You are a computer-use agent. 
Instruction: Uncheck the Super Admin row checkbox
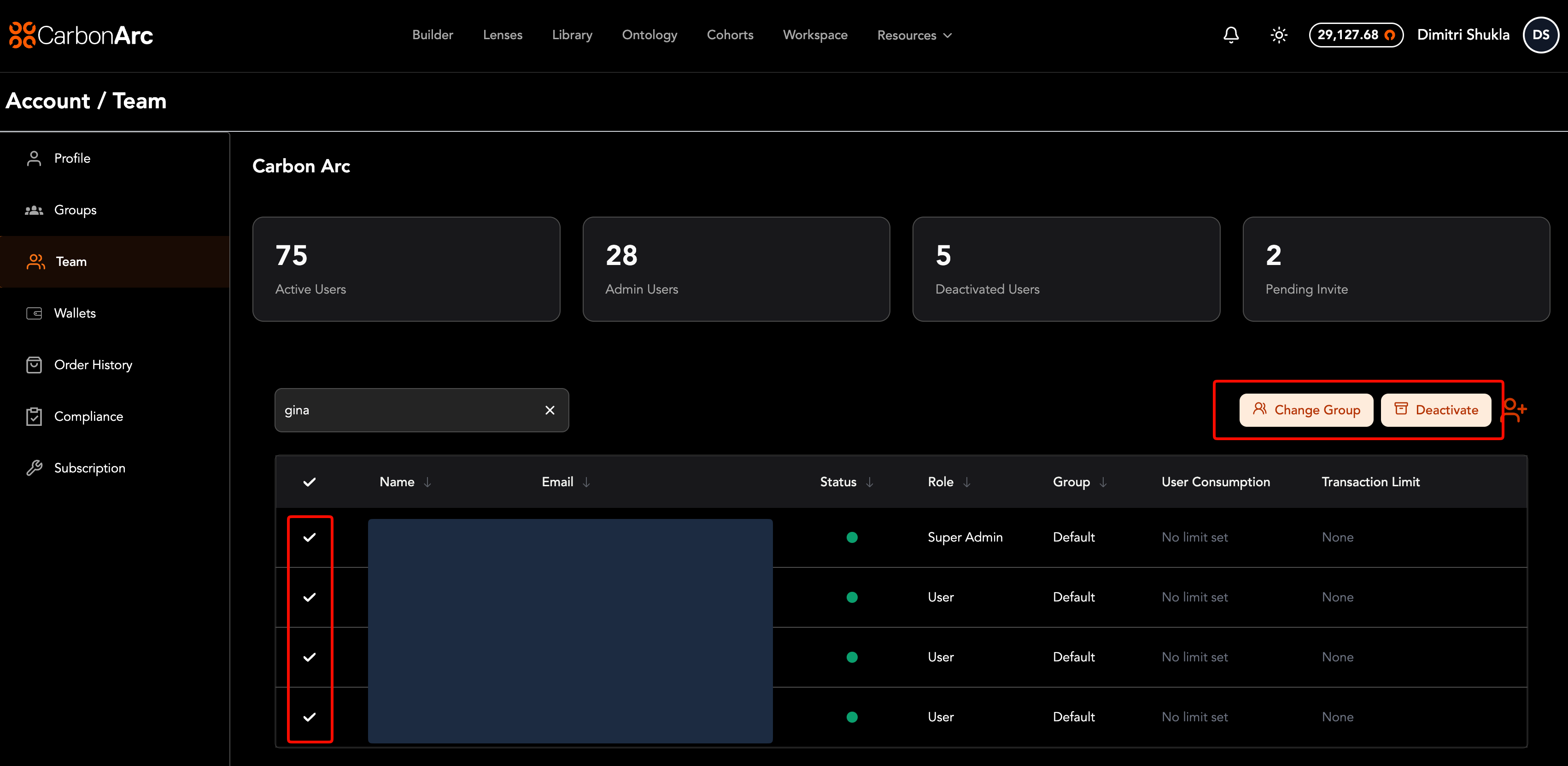309,537
